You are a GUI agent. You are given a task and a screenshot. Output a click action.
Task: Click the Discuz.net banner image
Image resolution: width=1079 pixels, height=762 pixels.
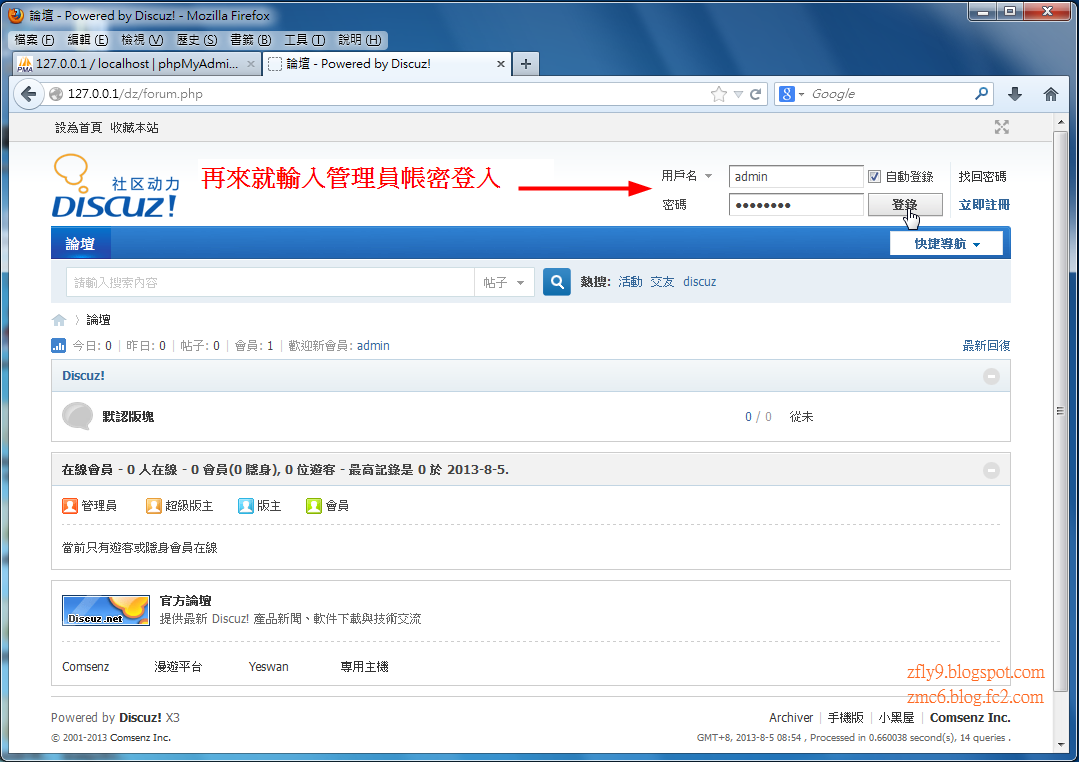click(x=105, y=611)
